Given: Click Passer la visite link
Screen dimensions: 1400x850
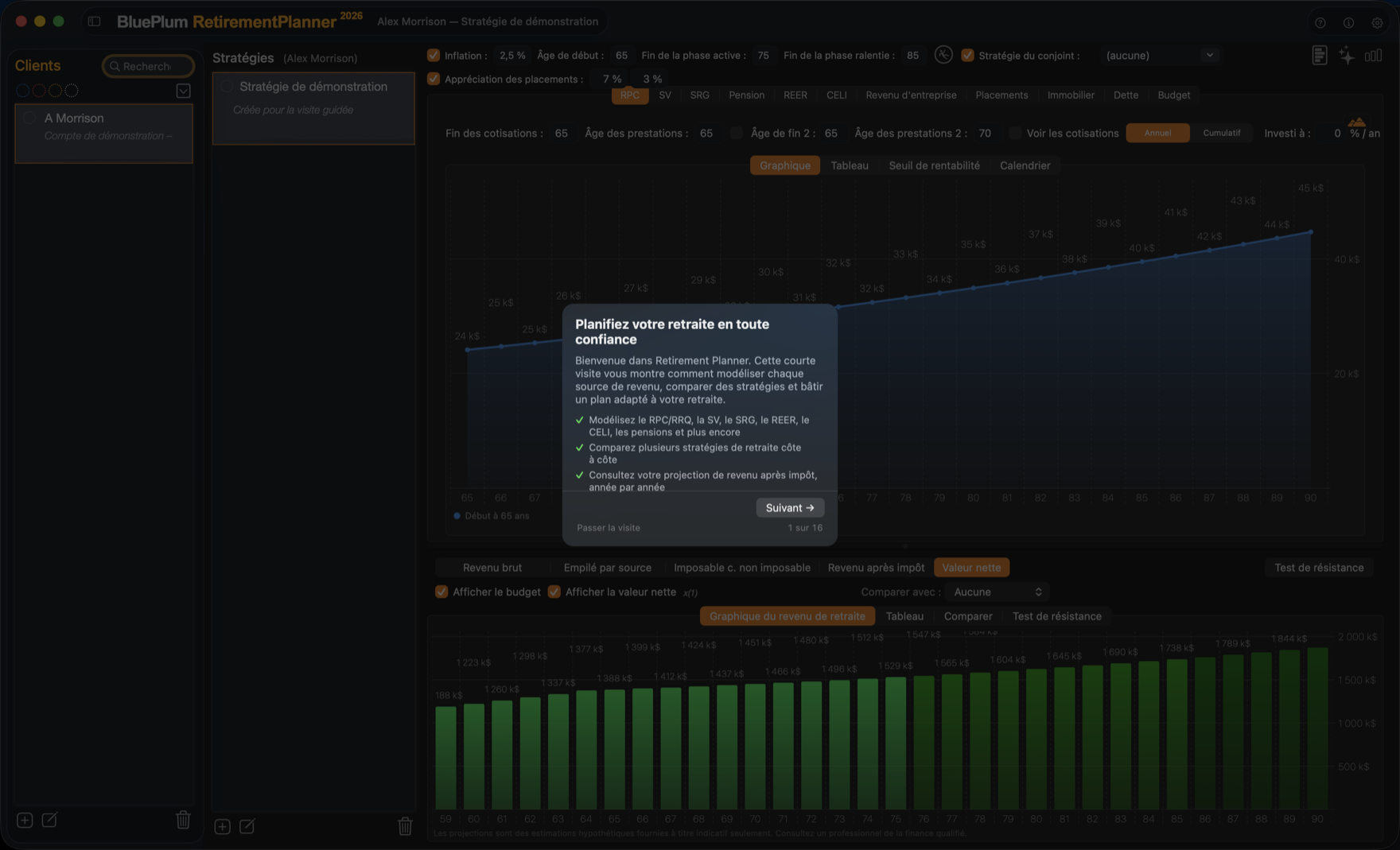Looking at the screenshot, I should pyautogui.click(x=609, y=528).
